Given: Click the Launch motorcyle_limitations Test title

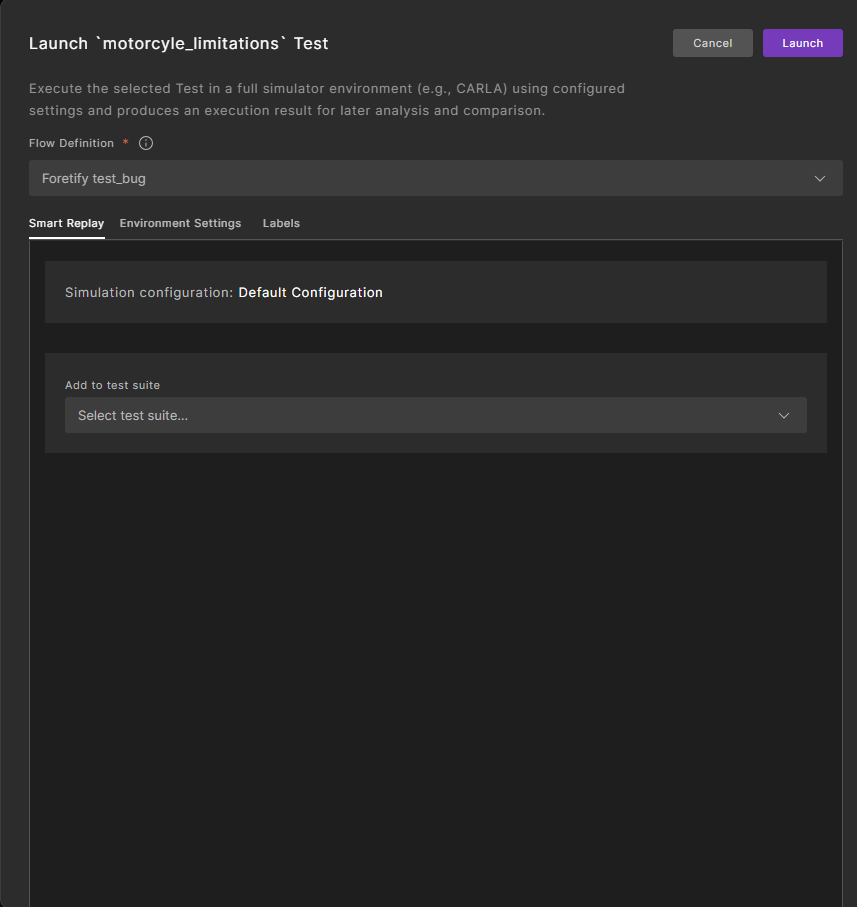Looking at the screenshot, I should click(x=178, y=44).
